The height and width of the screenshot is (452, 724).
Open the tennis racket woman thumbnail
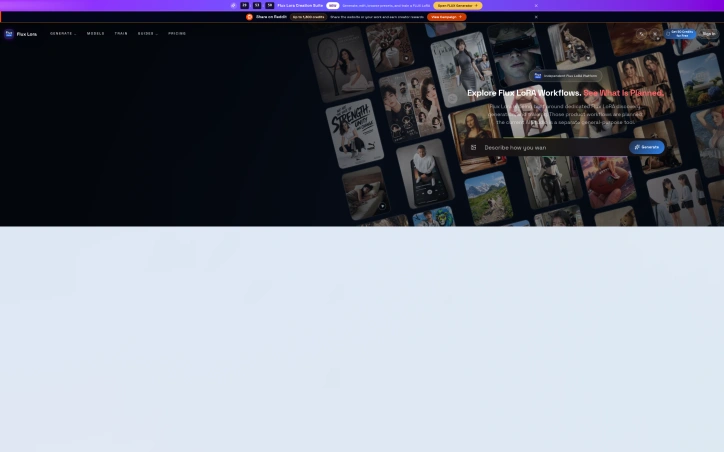point(341,64)
